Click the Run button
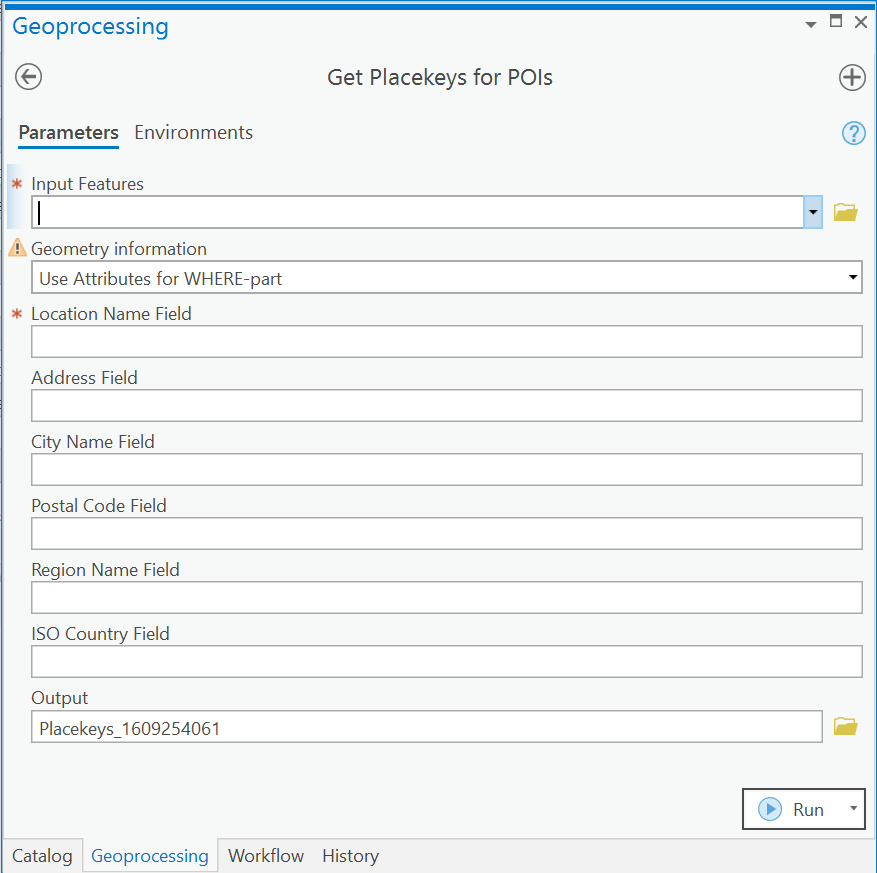Viewport: 877px width, 873px height. (x=793, y=809)
